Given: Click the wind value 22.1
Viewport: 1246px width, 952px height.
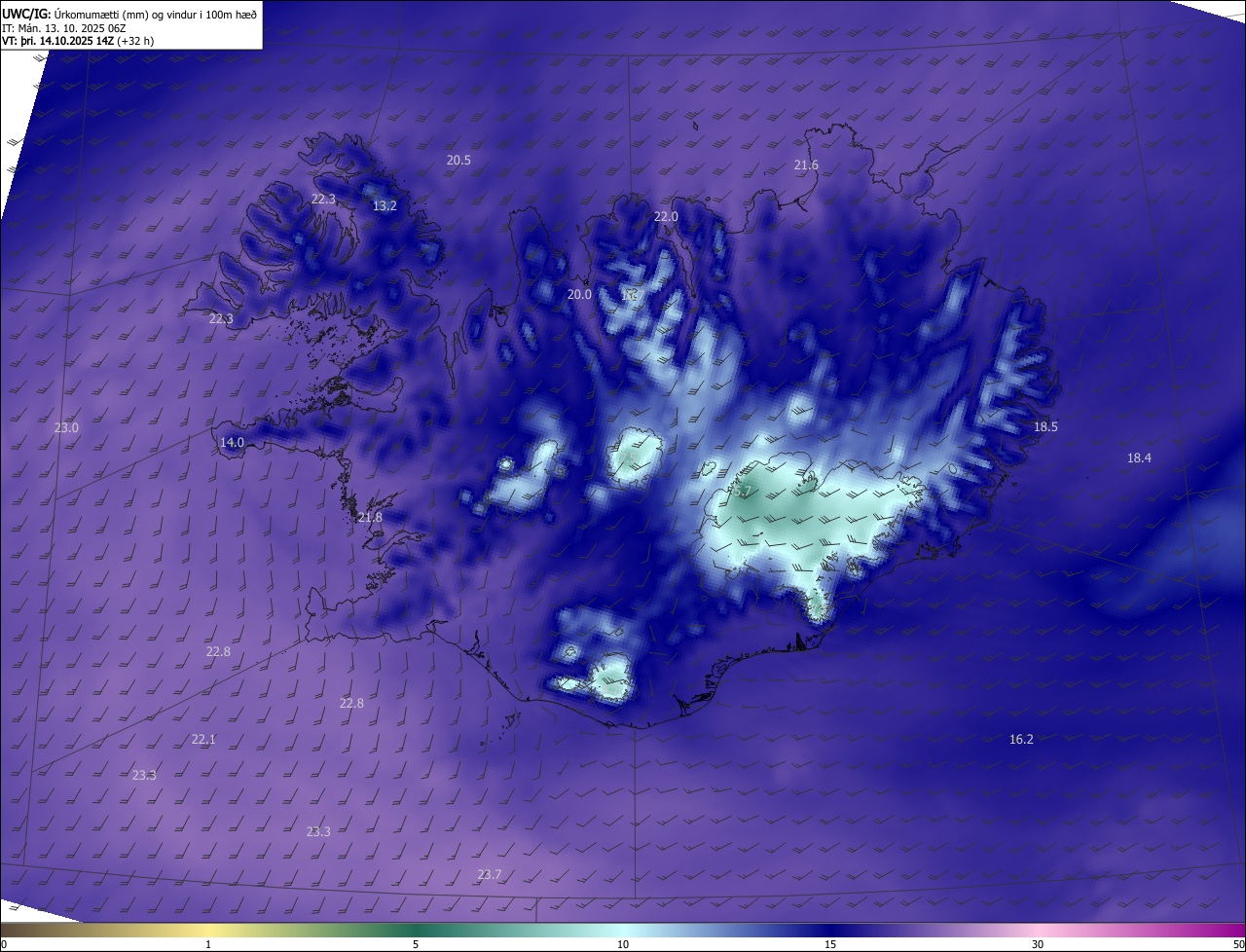Looking at the screenshot, I should 203,739.
